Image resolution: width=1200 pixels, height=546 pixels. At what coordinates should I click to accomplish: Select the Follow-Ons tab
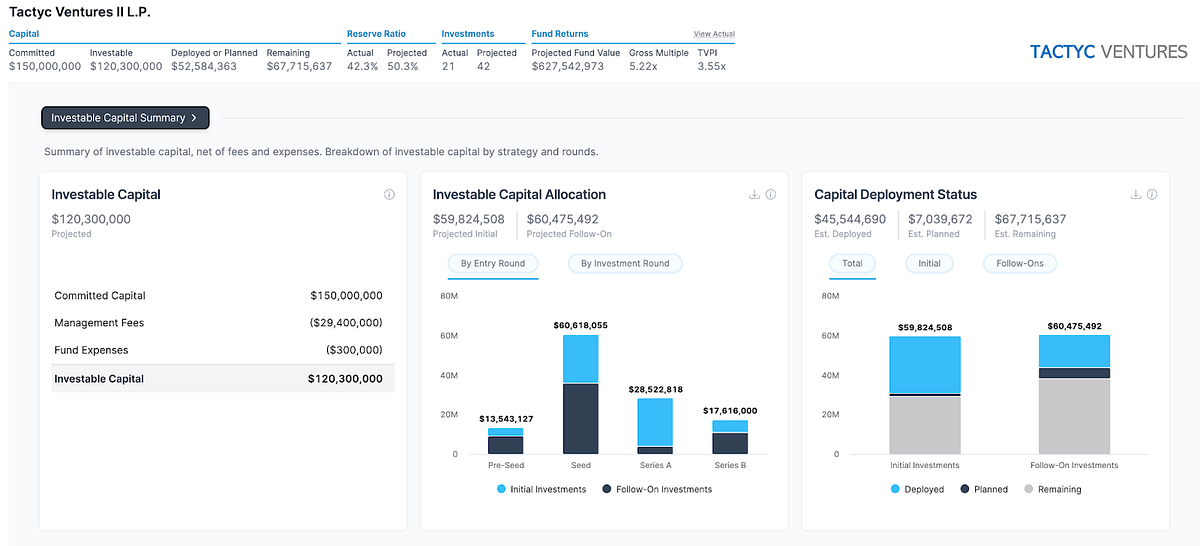[1020, 264]
